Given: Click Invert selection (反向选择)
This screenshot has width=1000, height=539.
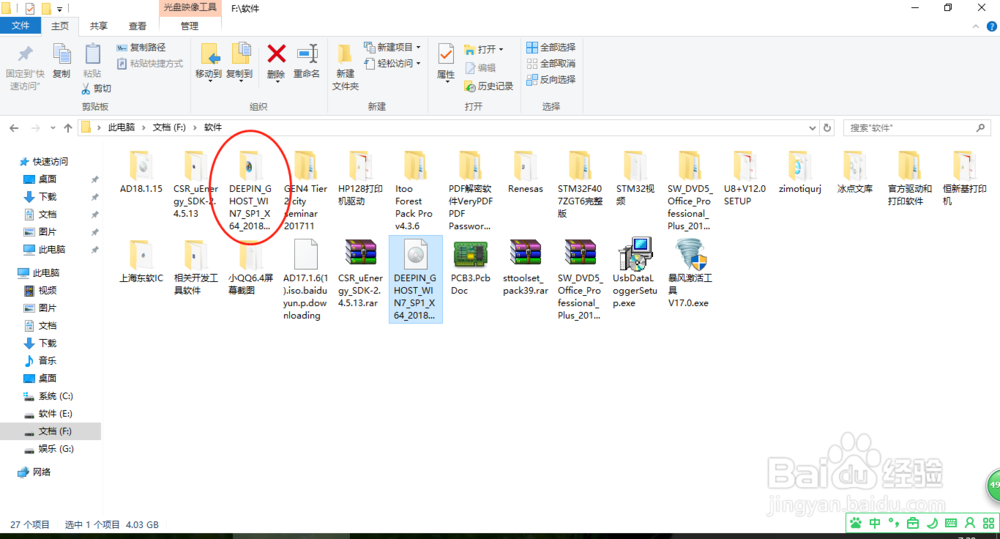Looking at the screenshot, I should 551,79.
